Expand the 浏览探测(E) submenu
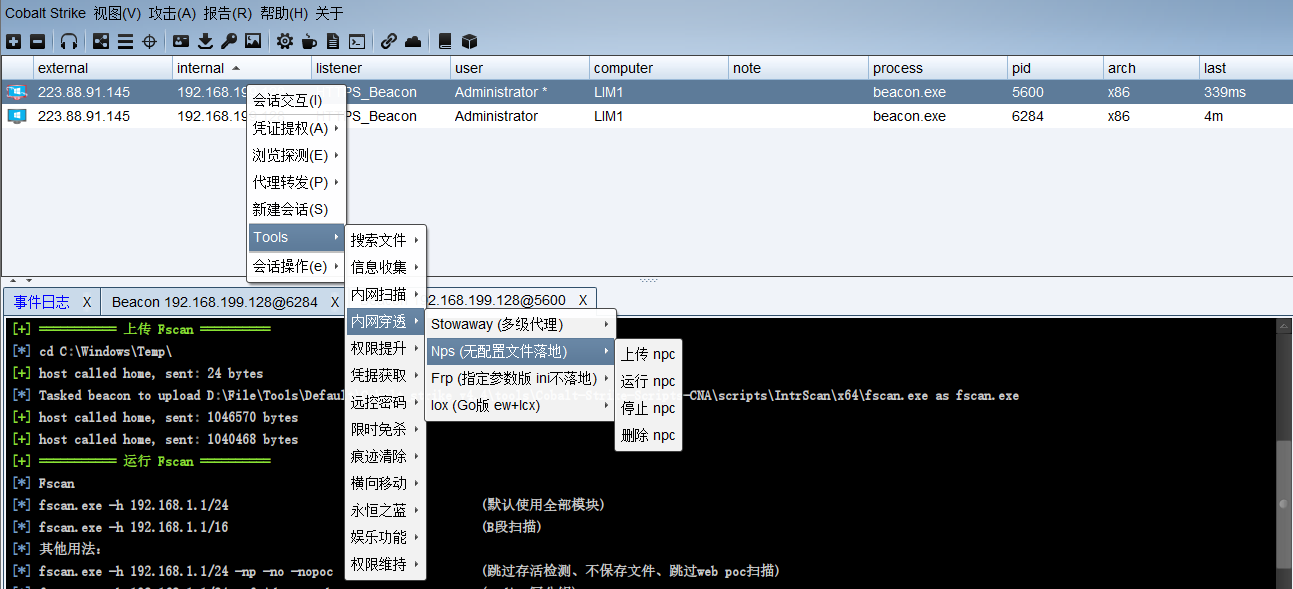Viewport: 1293px width, 589px height. tap(296, 155)
